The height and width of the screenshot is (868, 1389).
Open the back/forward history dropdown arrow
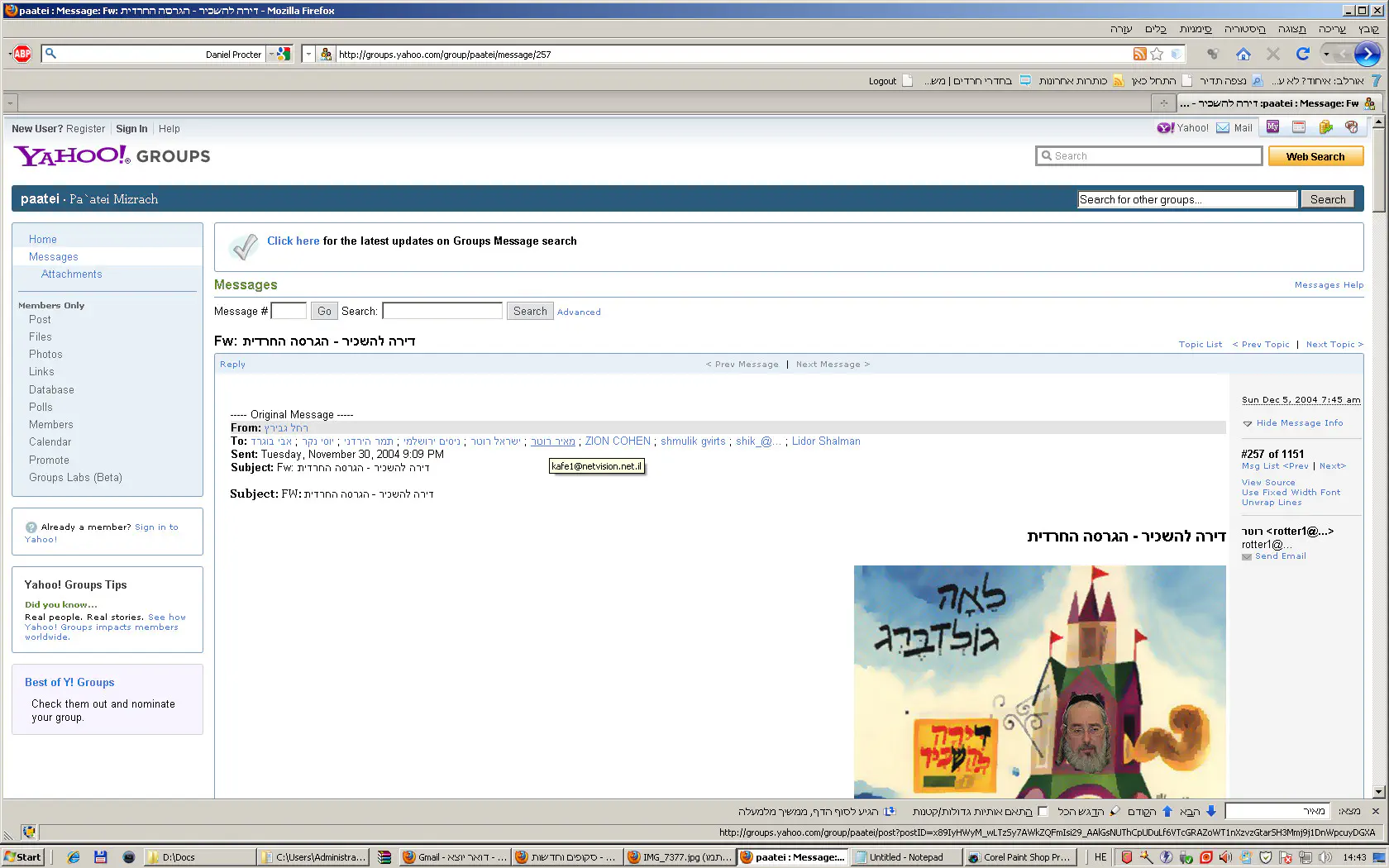[1326, 54]
